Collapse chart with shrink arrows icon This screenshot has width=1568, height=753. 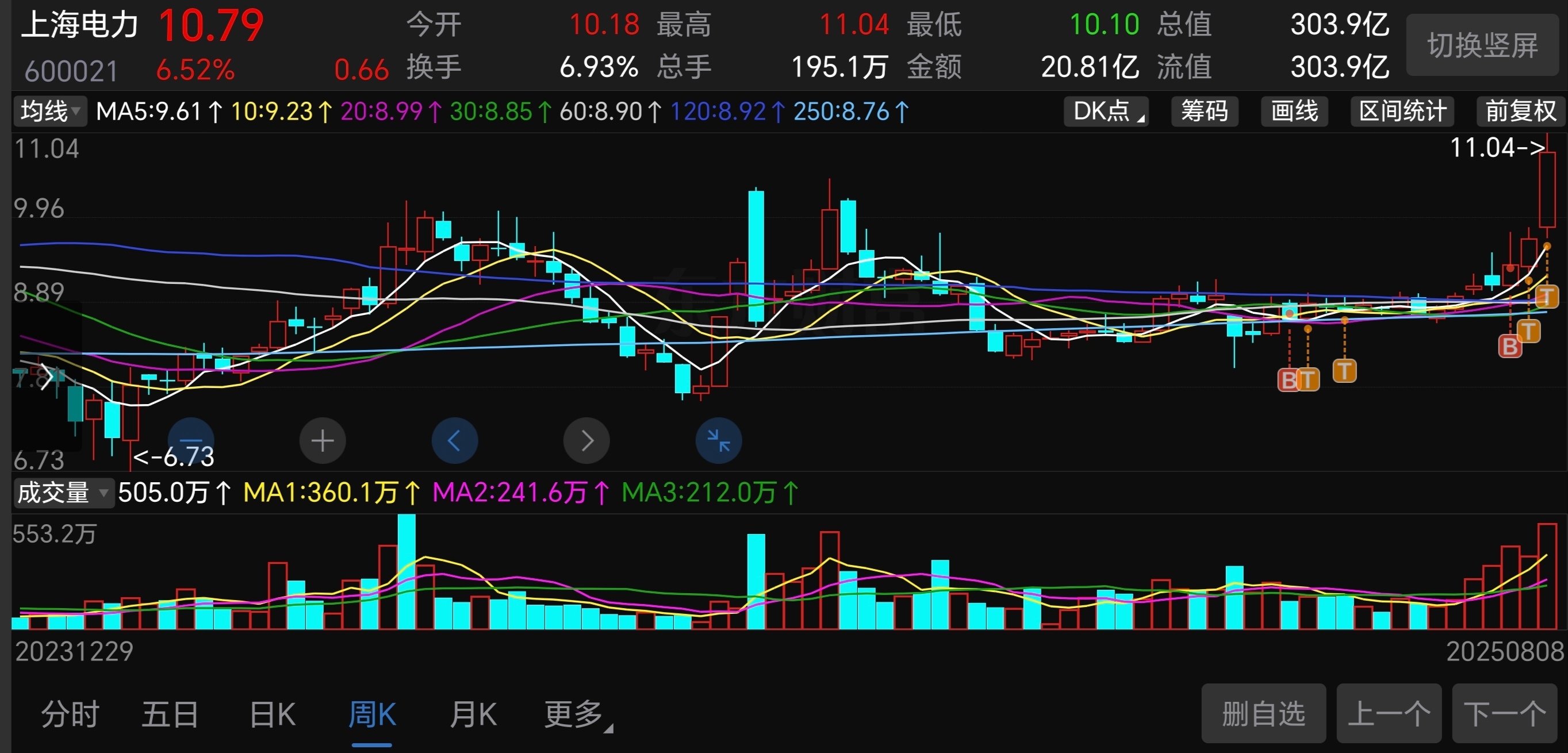pos(719,440)
